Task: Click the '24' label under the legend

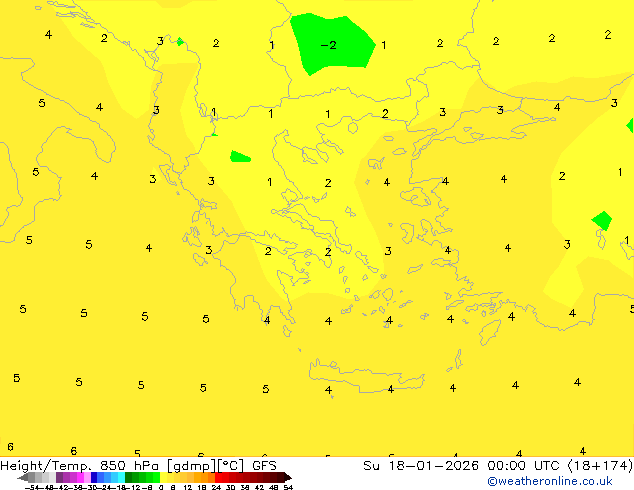Action: coord(216,487)
